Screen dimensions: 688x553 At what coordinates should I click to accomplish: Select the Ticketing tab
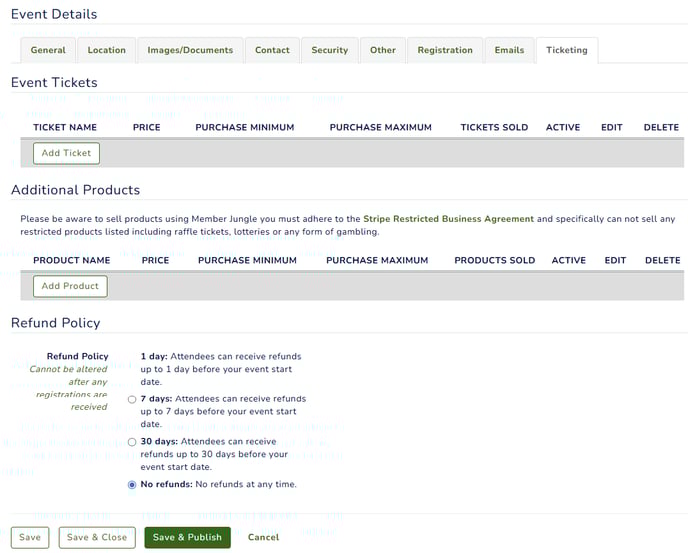[x=567, y=50]
